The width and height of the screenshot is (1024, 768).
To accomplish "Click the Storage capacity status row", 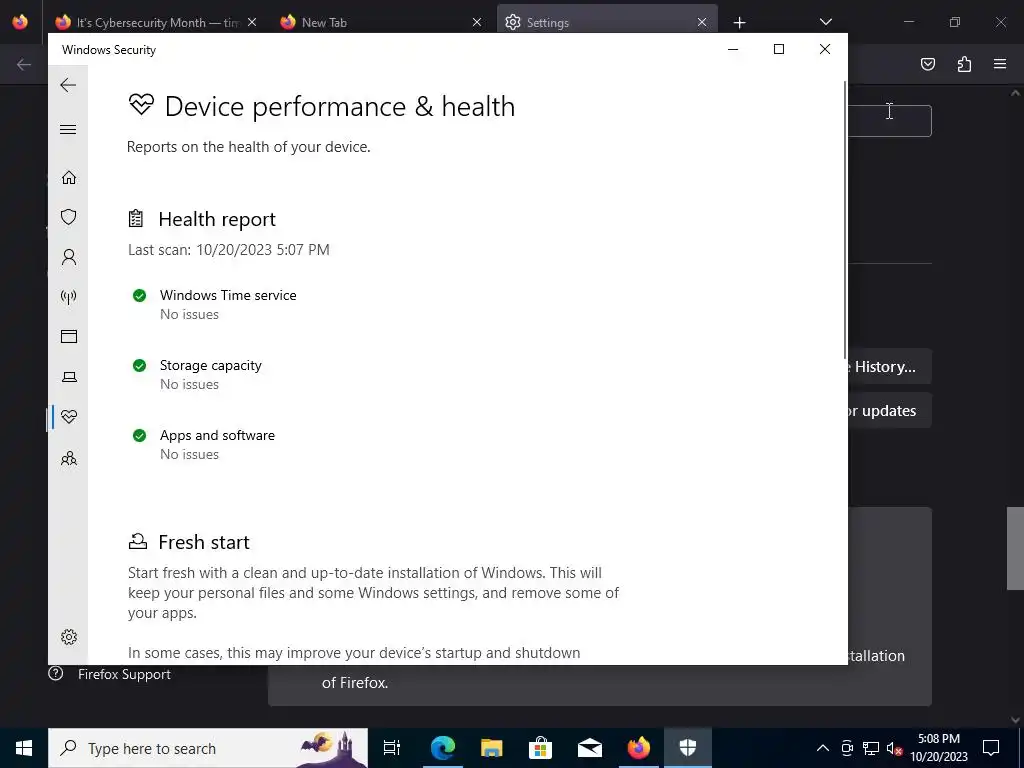I will coord(197,374).
